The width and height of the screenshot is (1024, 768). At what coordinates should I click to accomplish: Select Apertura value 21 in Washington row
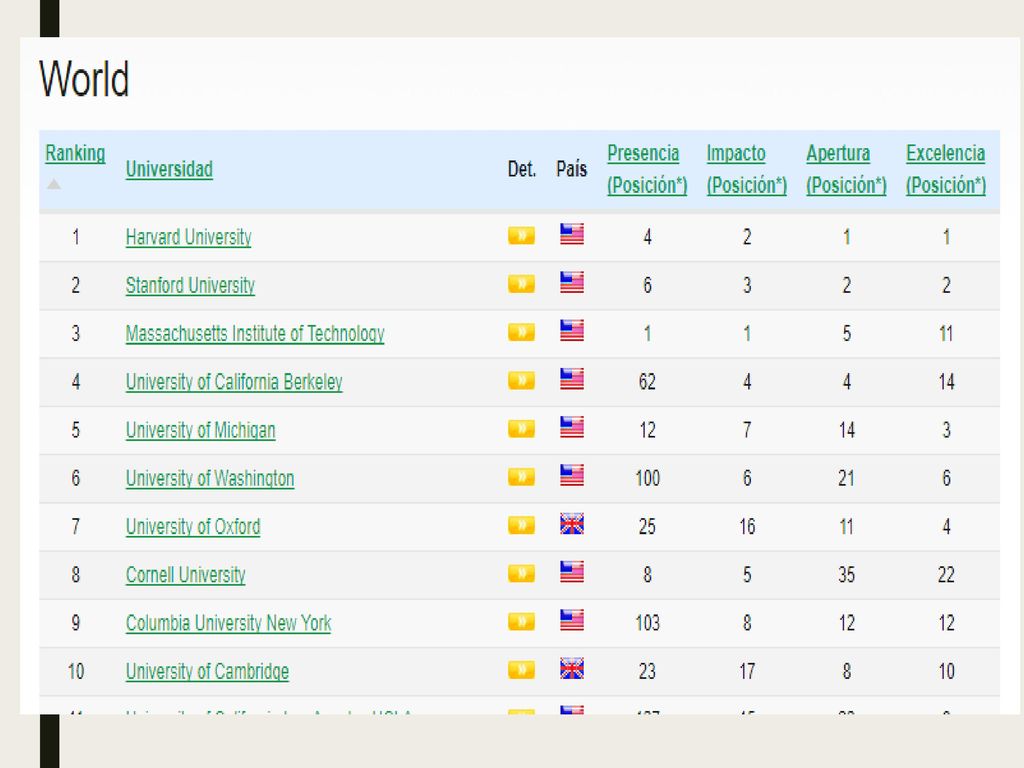tap(846, 479)
